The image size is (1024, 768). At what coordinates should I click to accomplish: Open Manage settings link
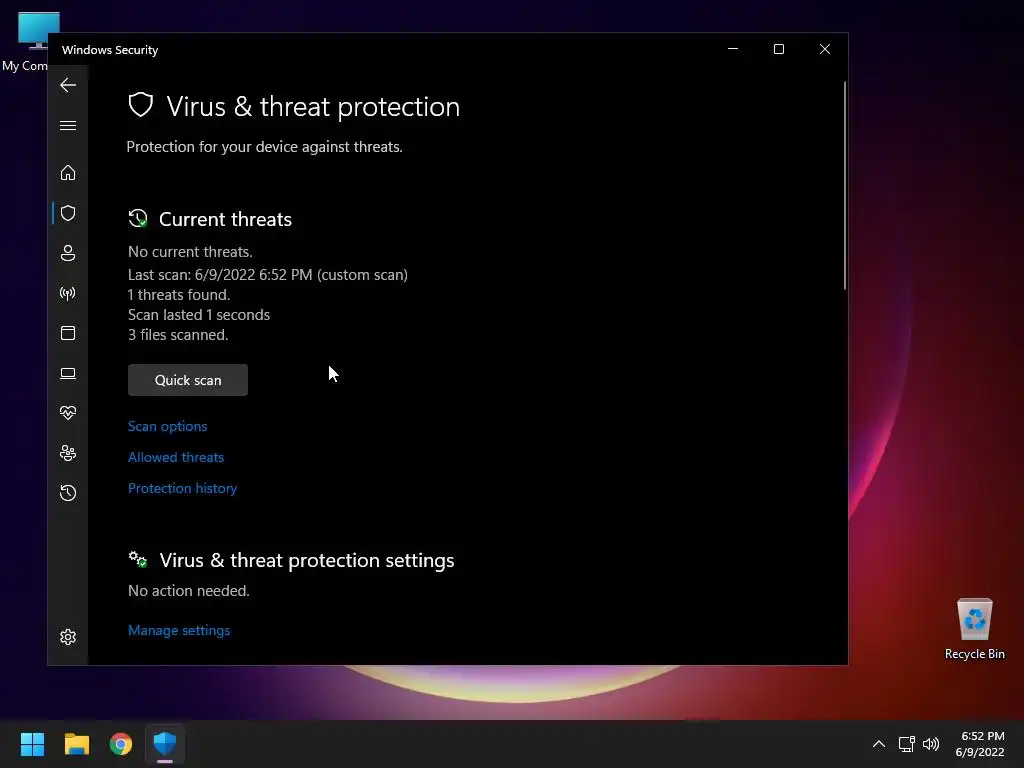pyautogui.click(x=179, y=630)
